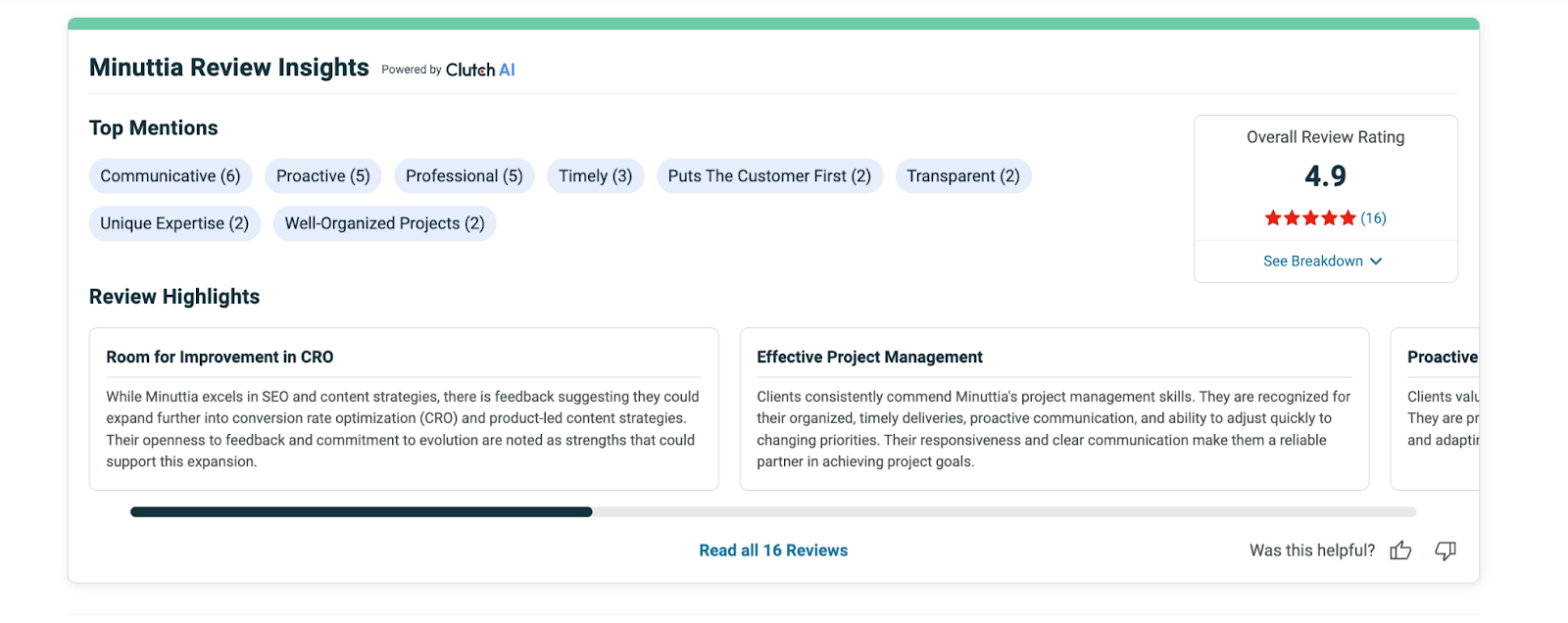The height and width of the screenshot is (623, 1568).
Task: Click the Clutch AI logo
Action: point(480,70)
